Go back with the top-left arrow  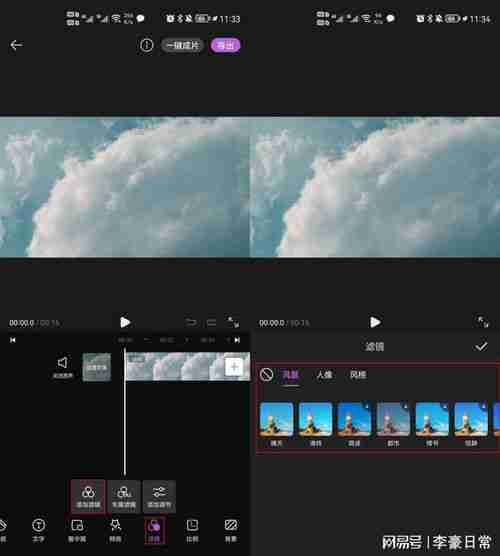point(16,45)
